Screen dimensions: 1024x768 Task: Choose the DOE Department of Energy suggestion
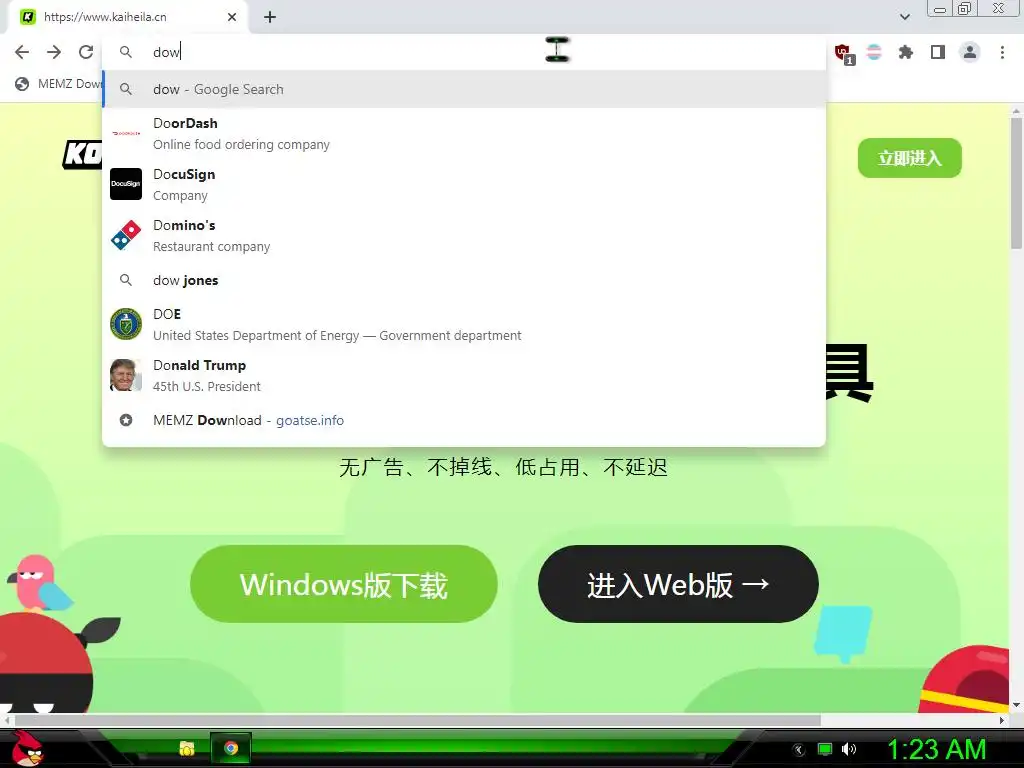point(464,324)
